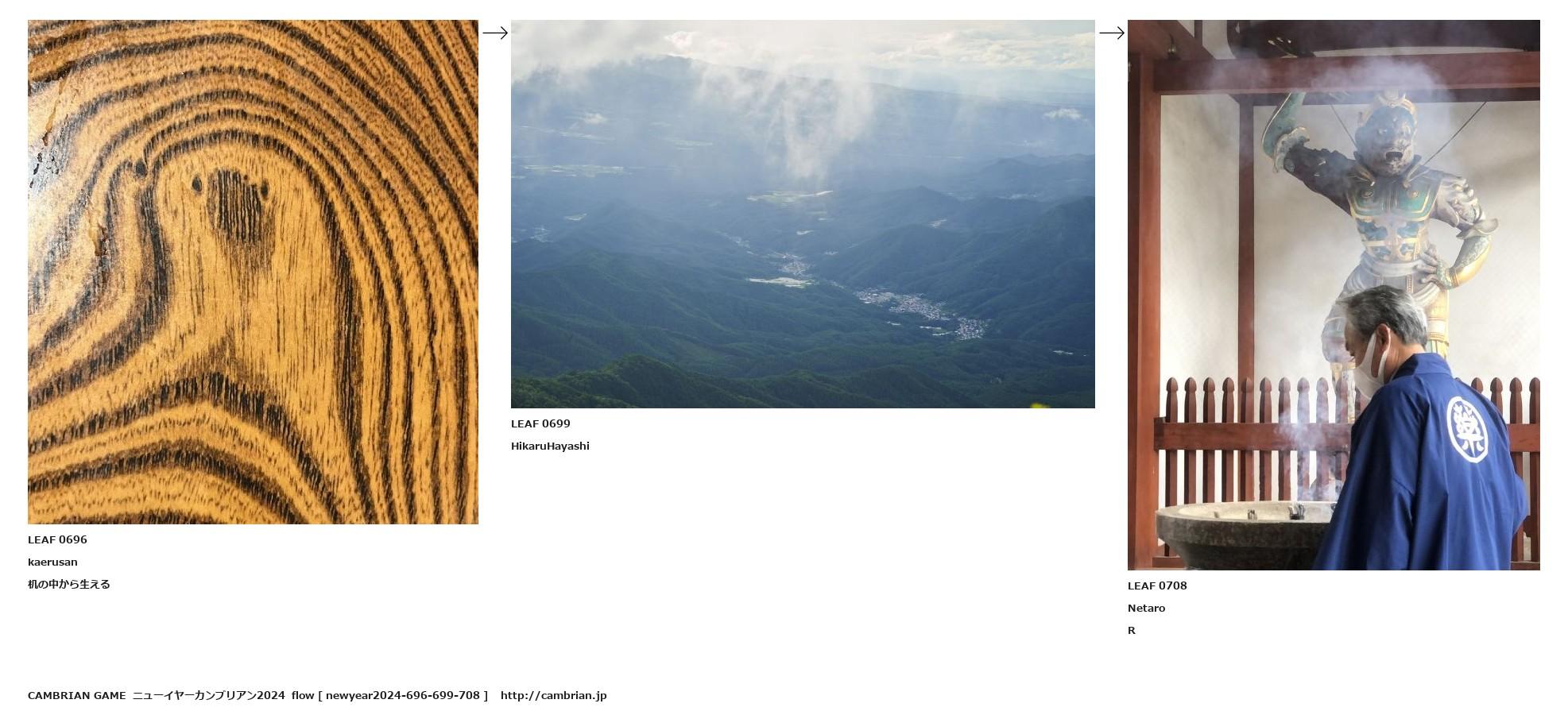Click the arrow before the temple photo
The image size is (1568, 715).
(1112, 33)
